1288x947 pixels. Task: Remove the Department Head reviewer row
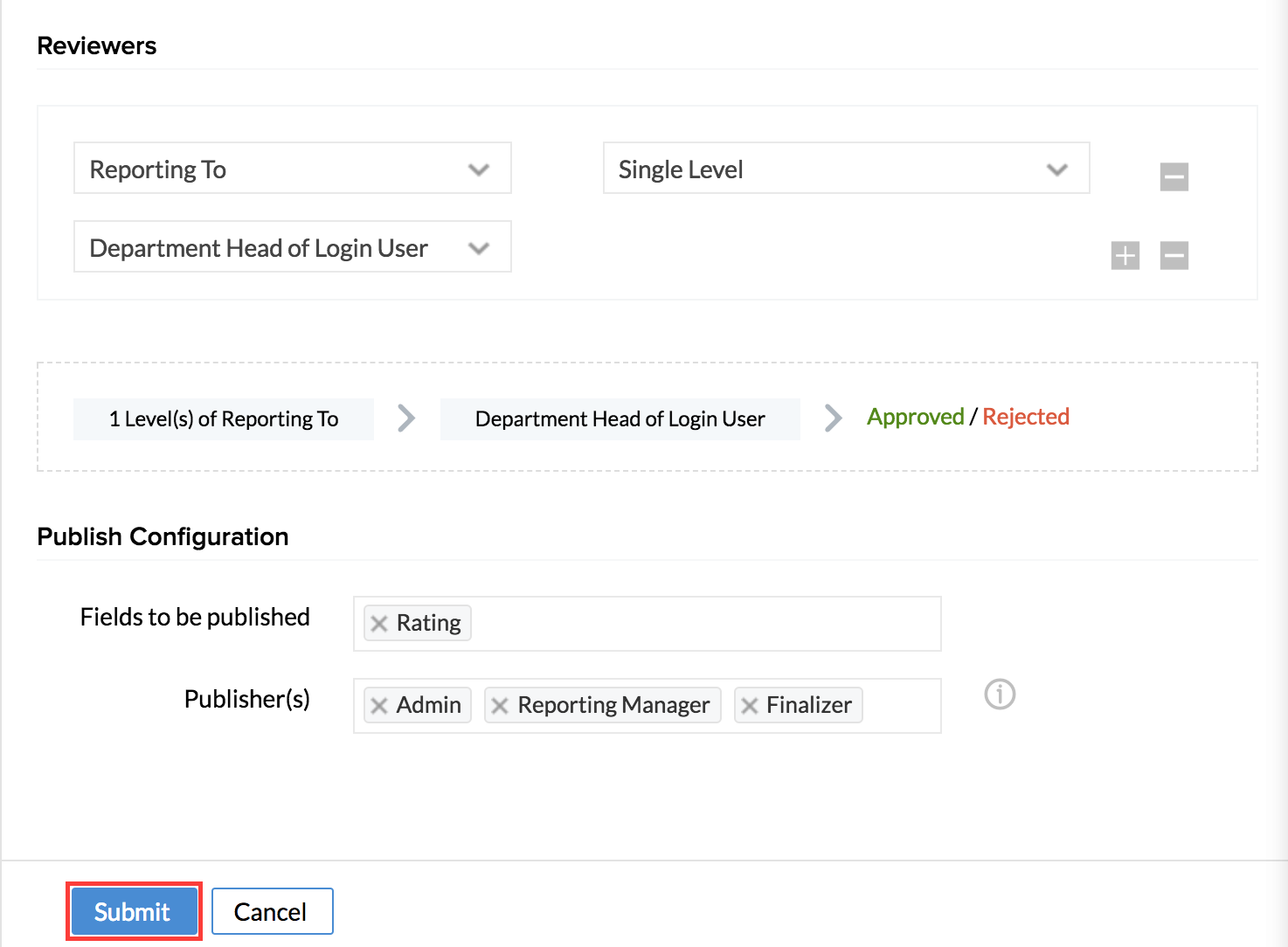[1174, 255]
